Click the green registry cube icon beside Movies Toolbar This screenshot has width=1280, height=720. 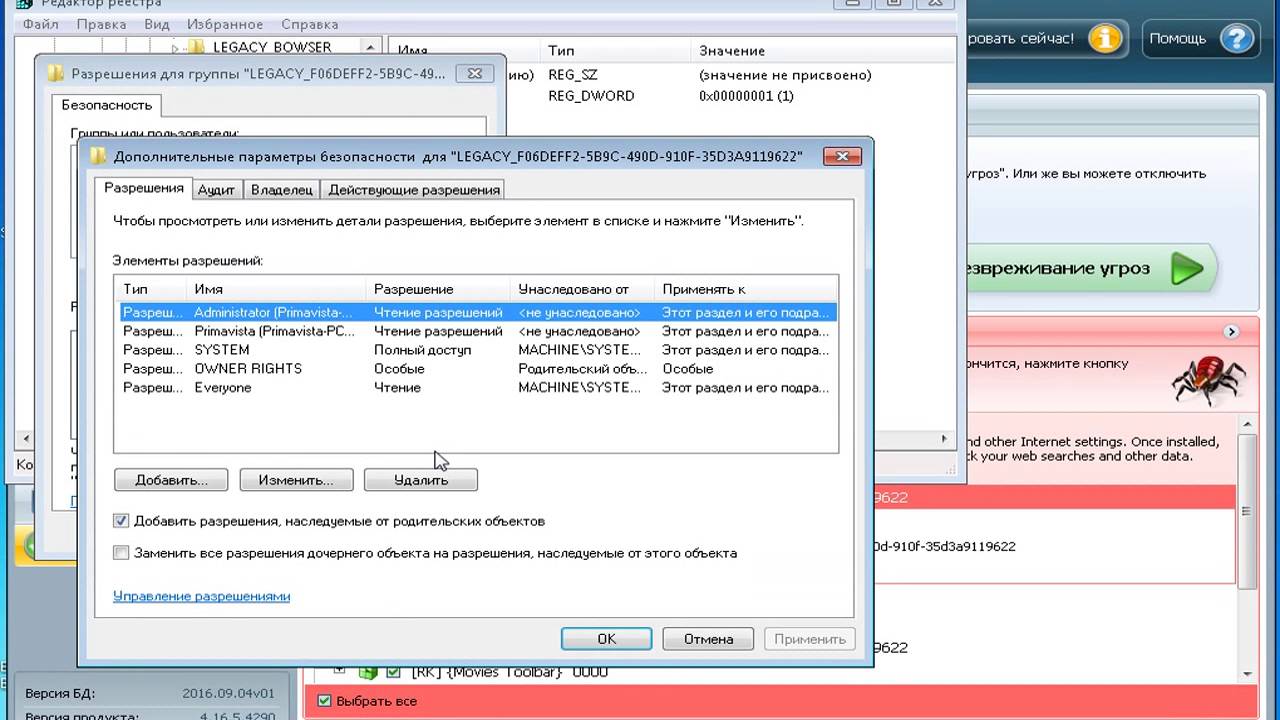tap(368, 672)
